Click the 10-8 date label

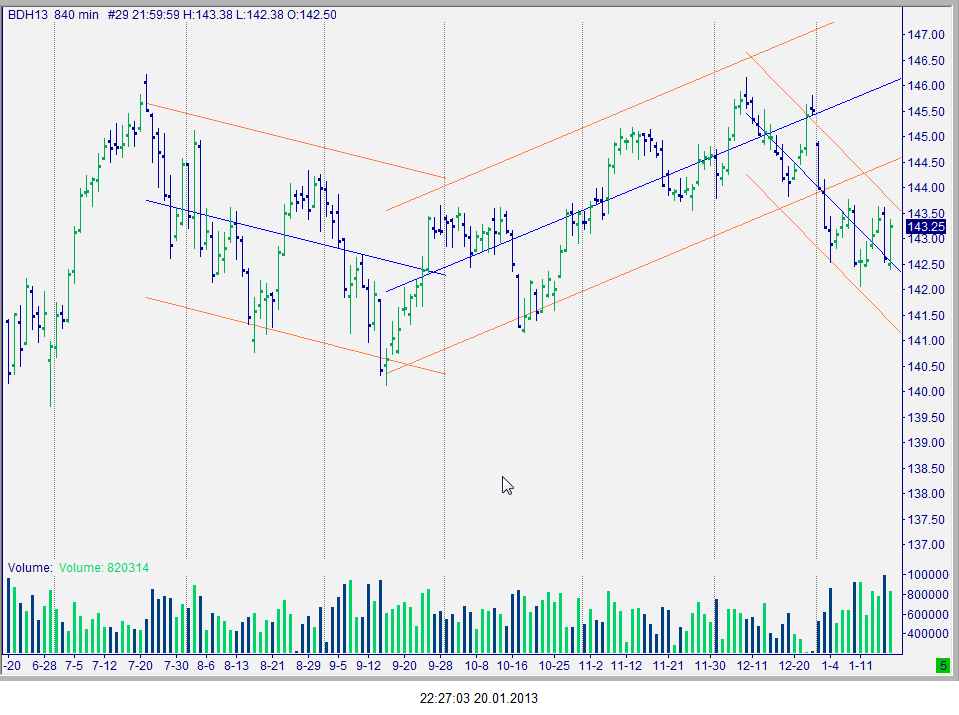[x=476, y=665]
